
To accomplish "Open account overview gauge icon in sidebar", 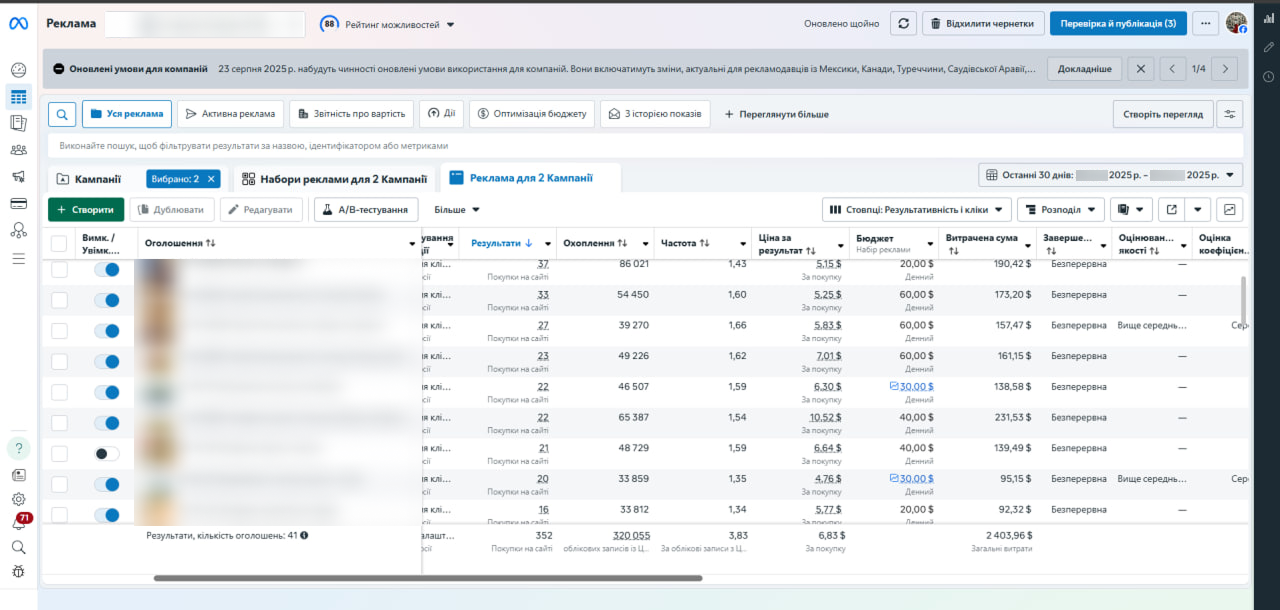I will (x=18, y=70).
